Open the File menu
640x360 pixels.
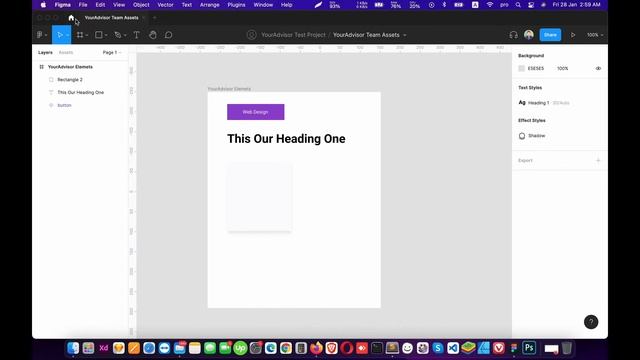(83, 5)
